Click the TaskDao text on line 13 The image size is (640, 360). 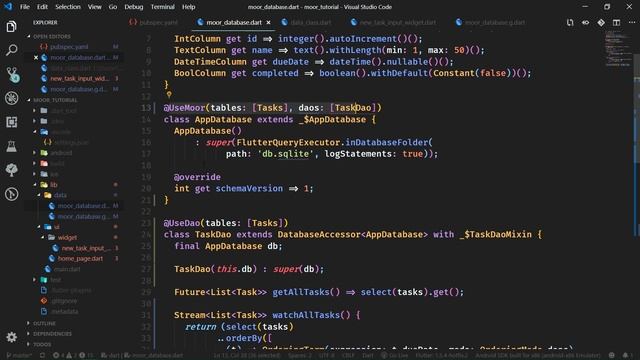[x=353, y=108]
